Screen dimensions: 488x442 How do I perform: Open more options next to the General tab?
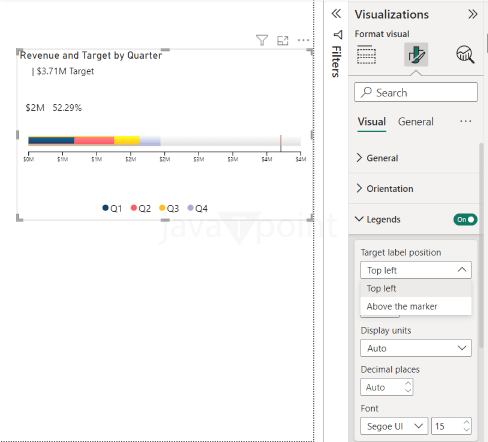click(465, 121)
